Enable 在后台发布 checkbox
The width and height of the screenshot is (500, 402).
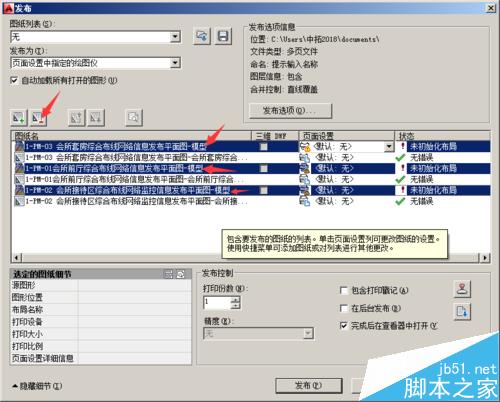point(344,308)
